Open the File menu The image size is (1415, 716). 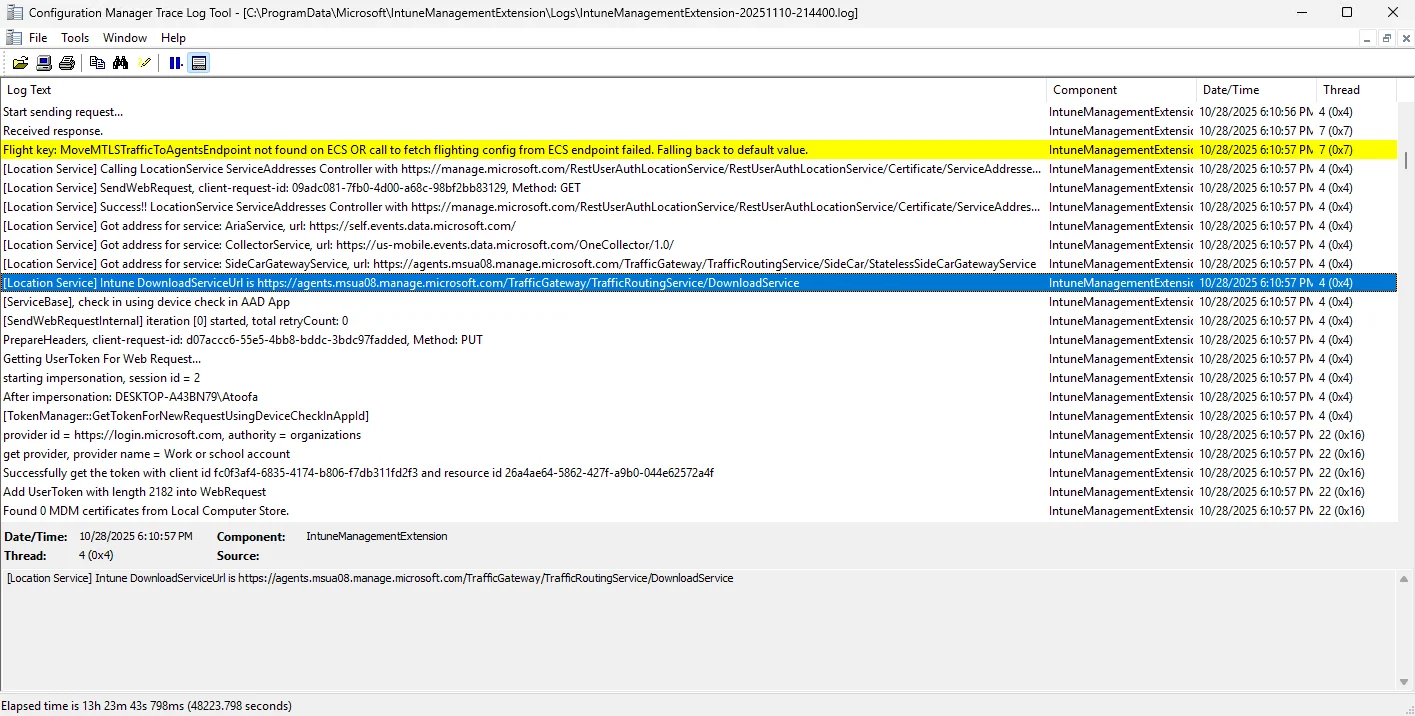[x=38, y=38]
